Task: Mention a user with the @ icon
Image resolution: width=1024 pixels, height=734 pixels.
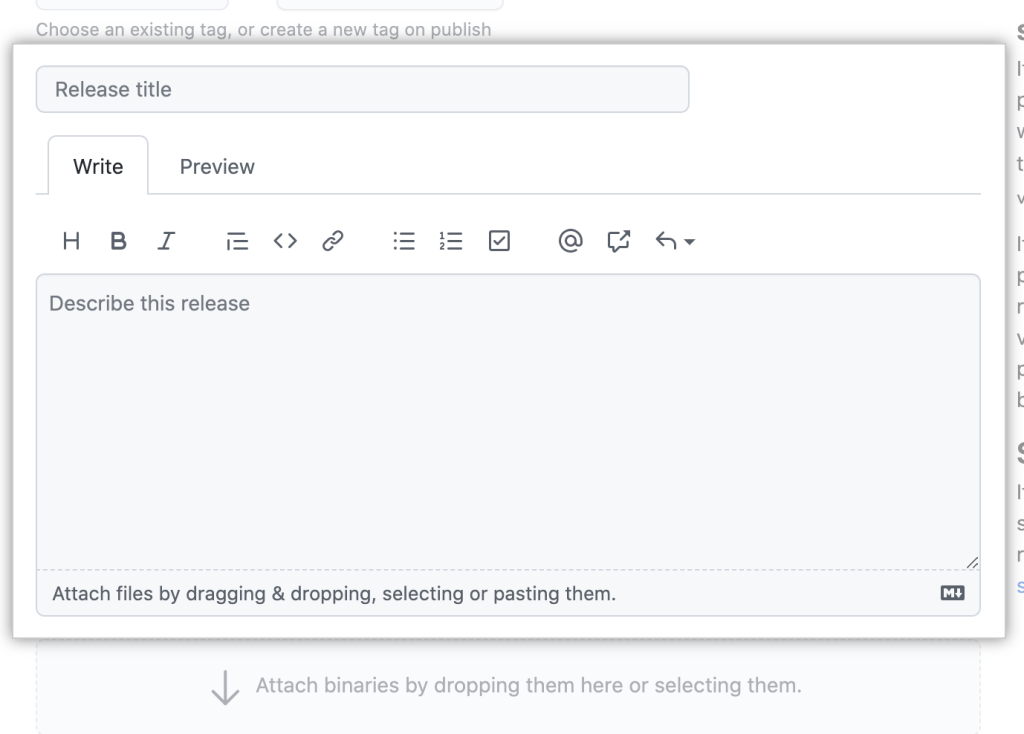Action: pos(570,241)
